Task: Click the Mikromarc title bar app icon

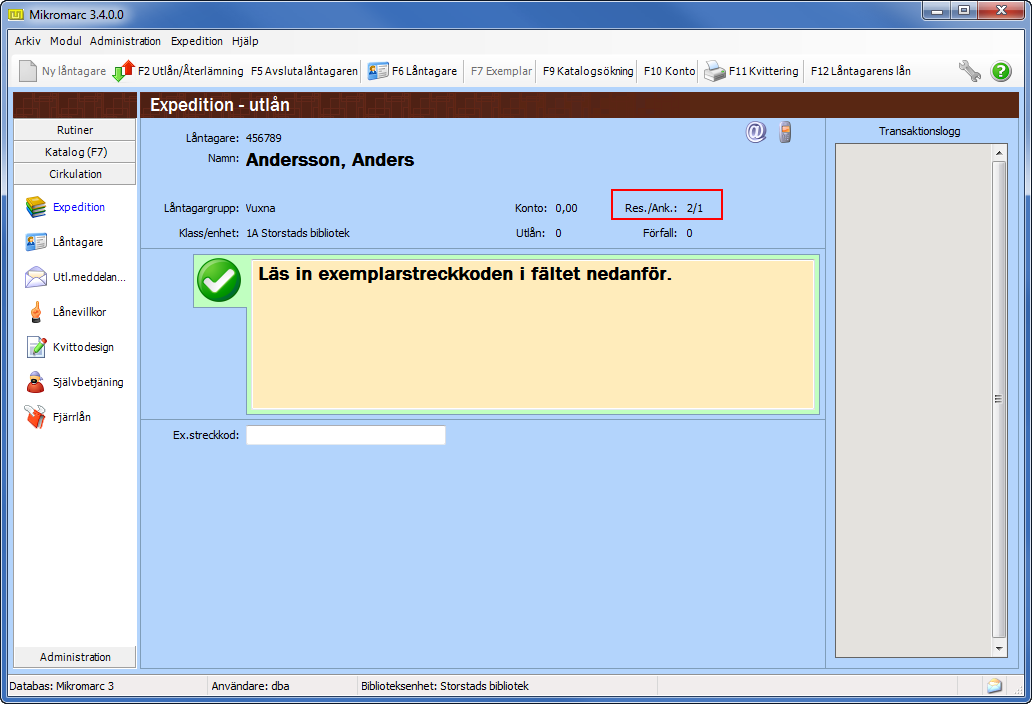Action: pyautogui.click(x=16, y=14)
